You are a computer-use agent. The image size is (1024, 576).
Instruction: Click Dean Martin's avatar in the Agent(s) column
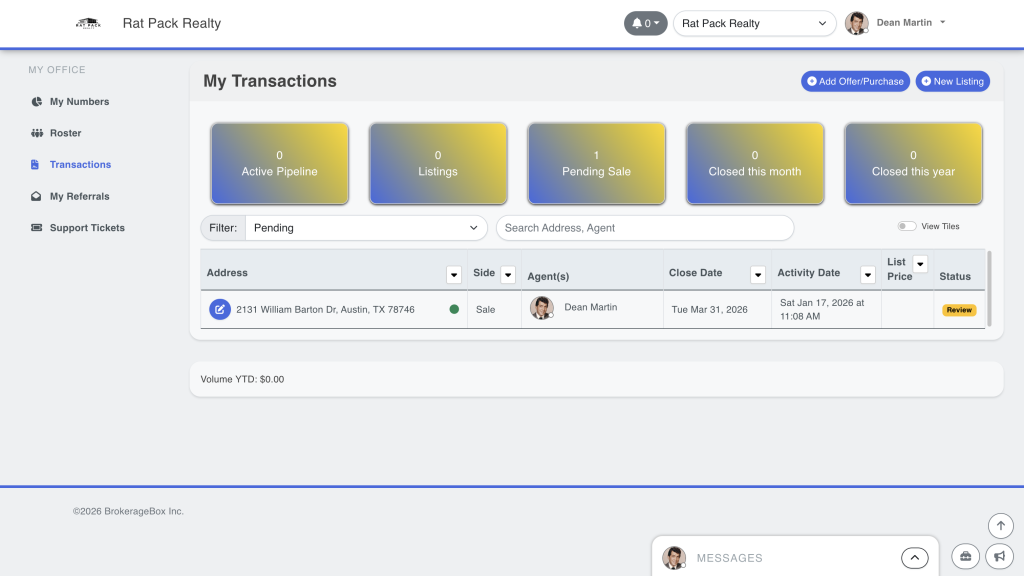tap(541, 308)
